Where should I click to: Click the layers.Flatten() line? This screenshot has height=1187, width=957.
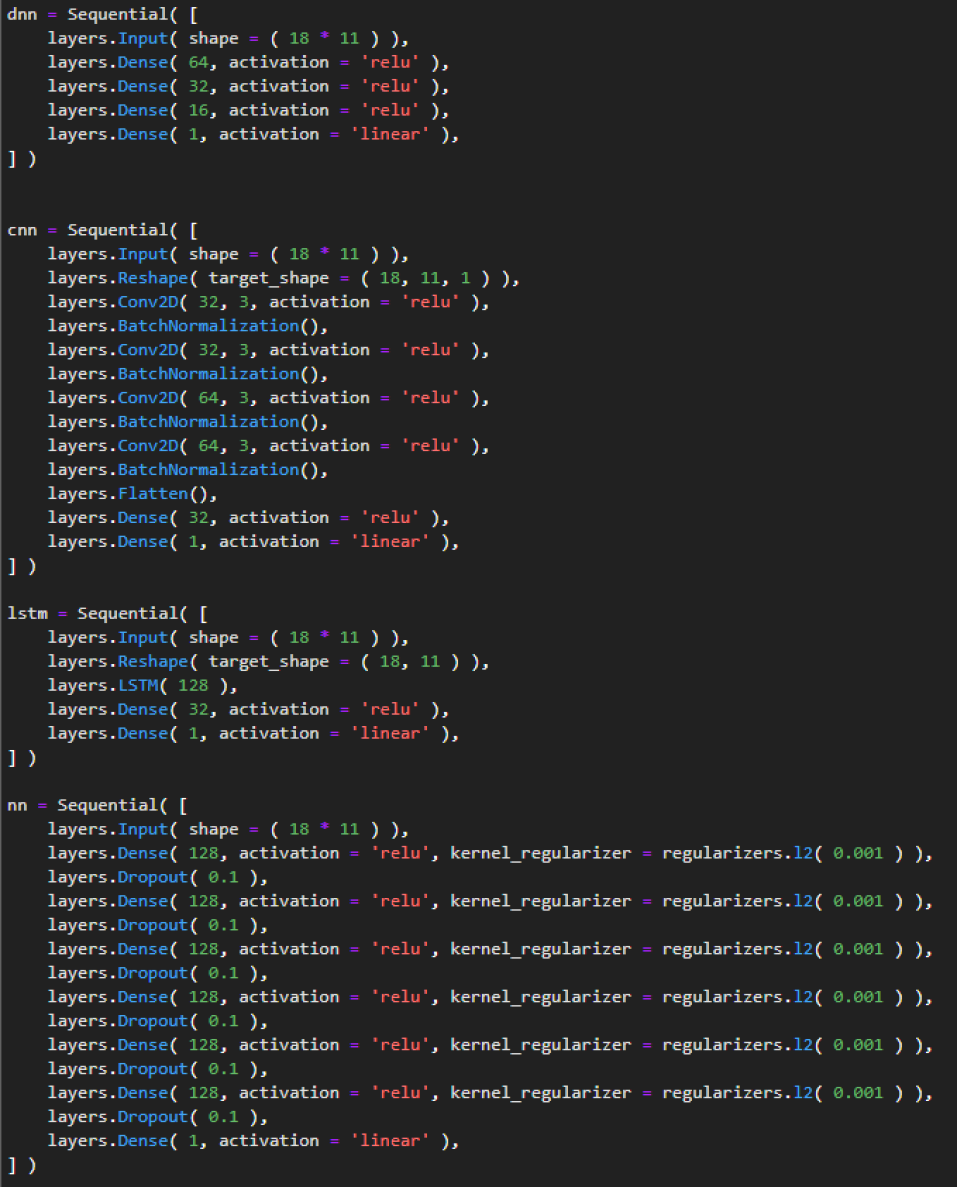click(x=132, y=494)
